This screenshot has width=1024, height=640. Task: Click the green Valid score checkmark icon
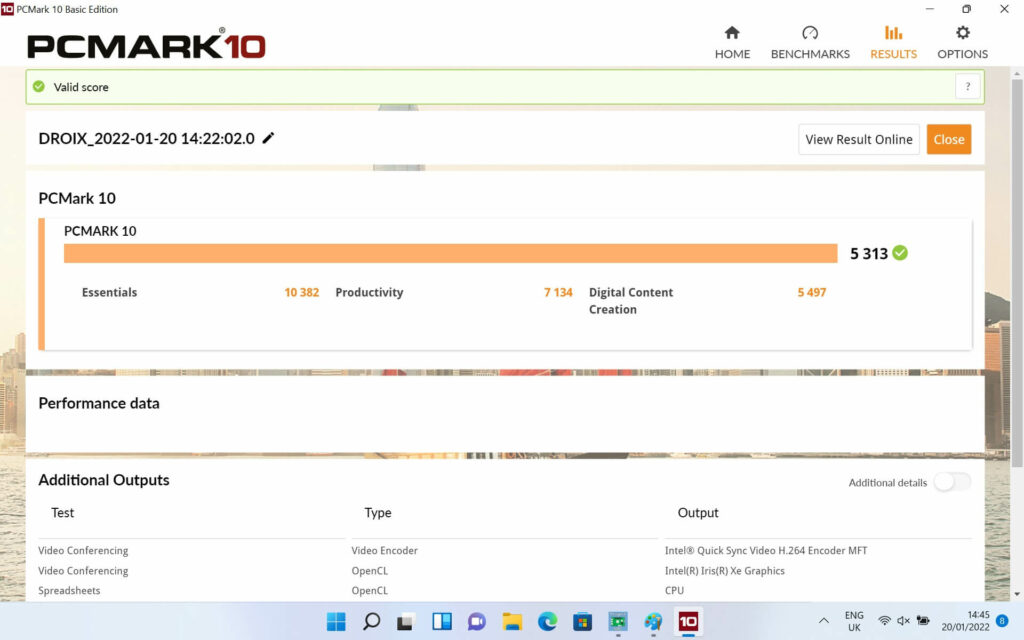[x=39, y=86]
